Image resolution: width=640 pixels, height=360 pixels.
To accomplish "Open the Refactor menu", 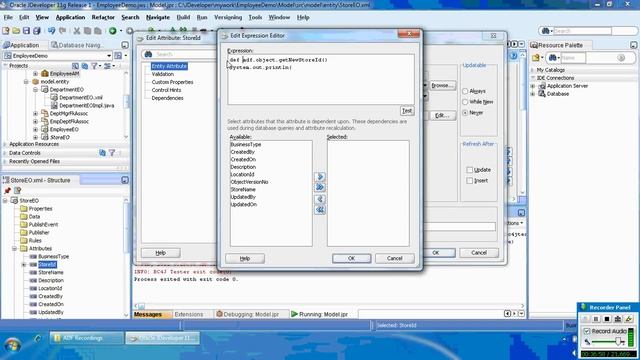I will click(x=103, y=18).
